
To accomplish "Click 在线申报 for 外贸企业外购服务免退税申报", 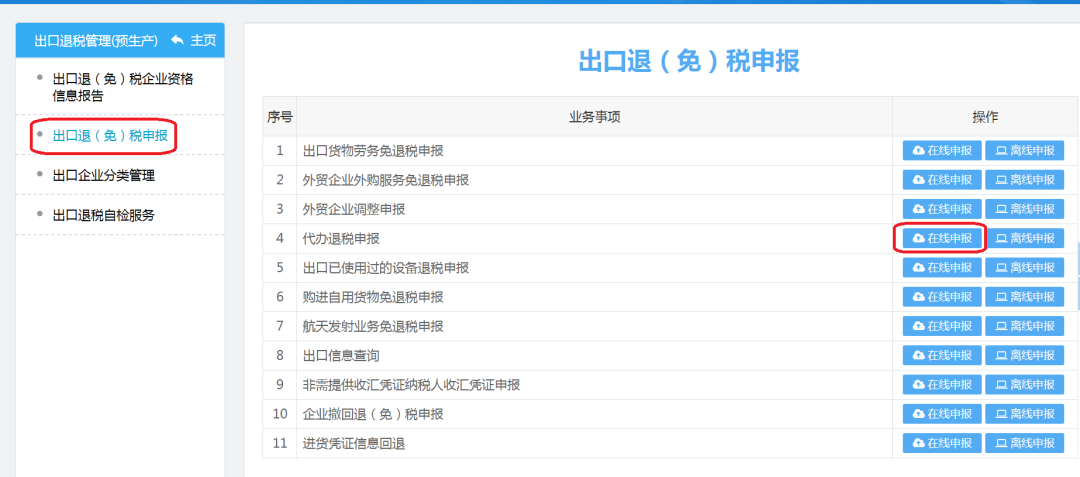I will pos(942,180).
